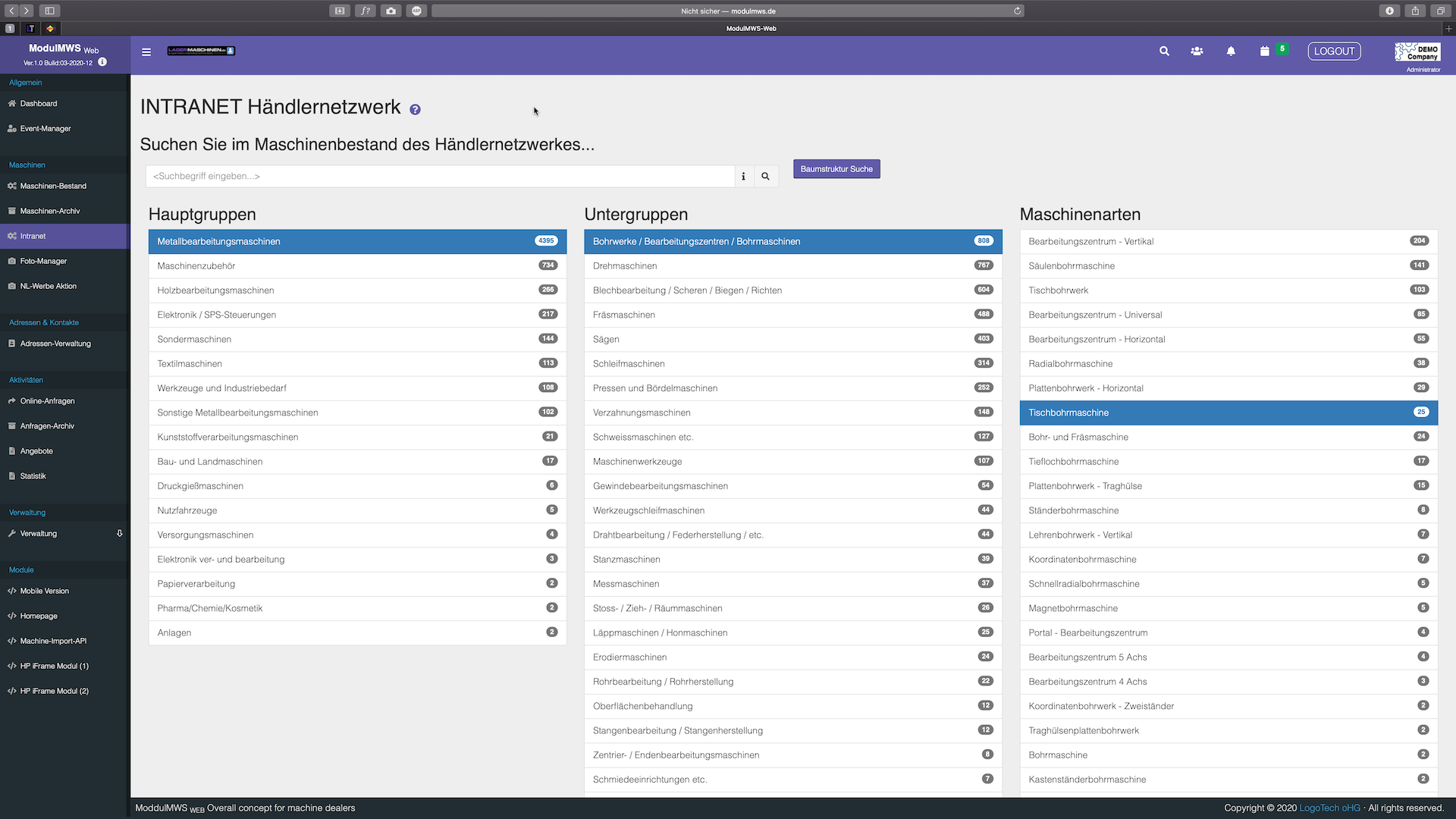
Task: Click the info icon in search field
Action: (743, 177)
